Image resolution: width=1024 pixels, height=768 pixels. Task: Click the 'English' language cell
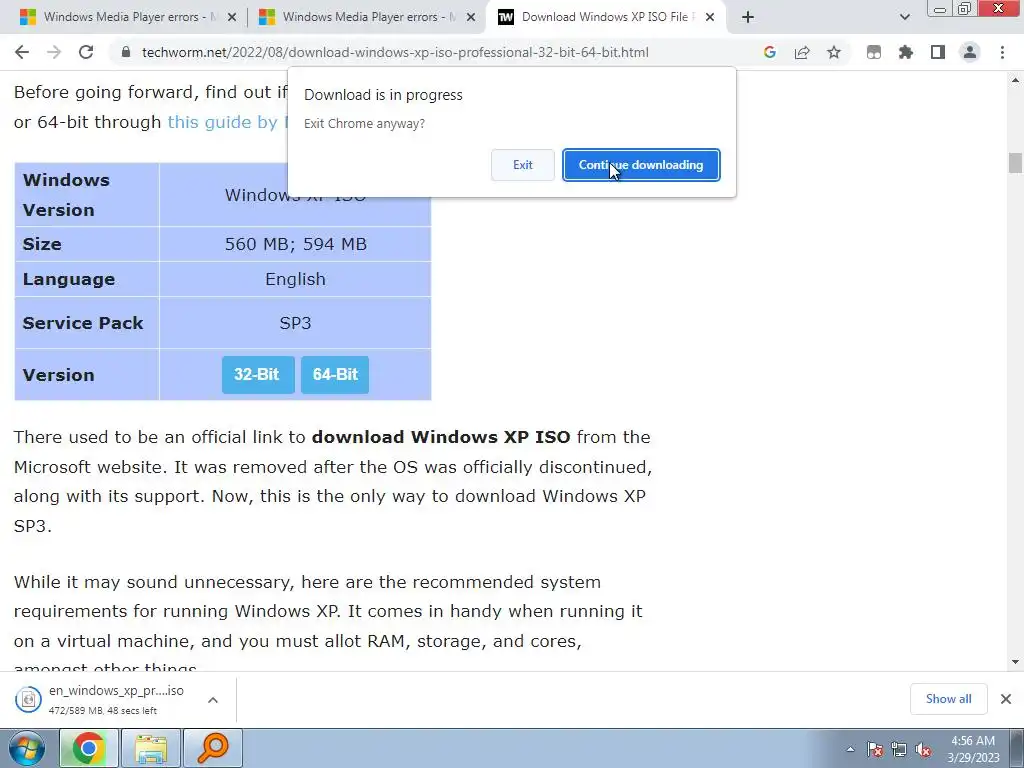pos(295,280)
